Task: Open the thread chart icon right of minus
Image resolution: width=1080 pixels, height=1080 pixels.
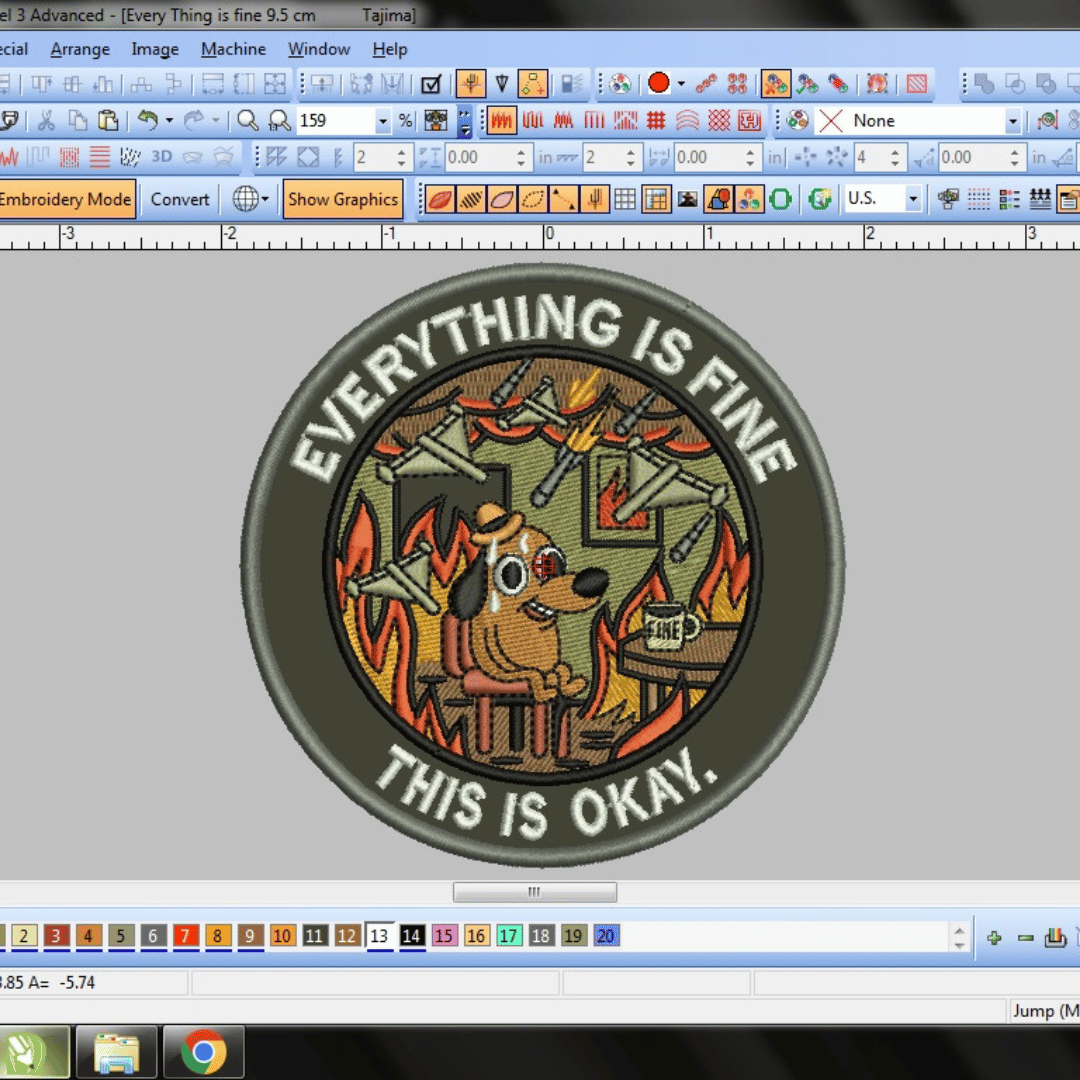Action: 1055,937
